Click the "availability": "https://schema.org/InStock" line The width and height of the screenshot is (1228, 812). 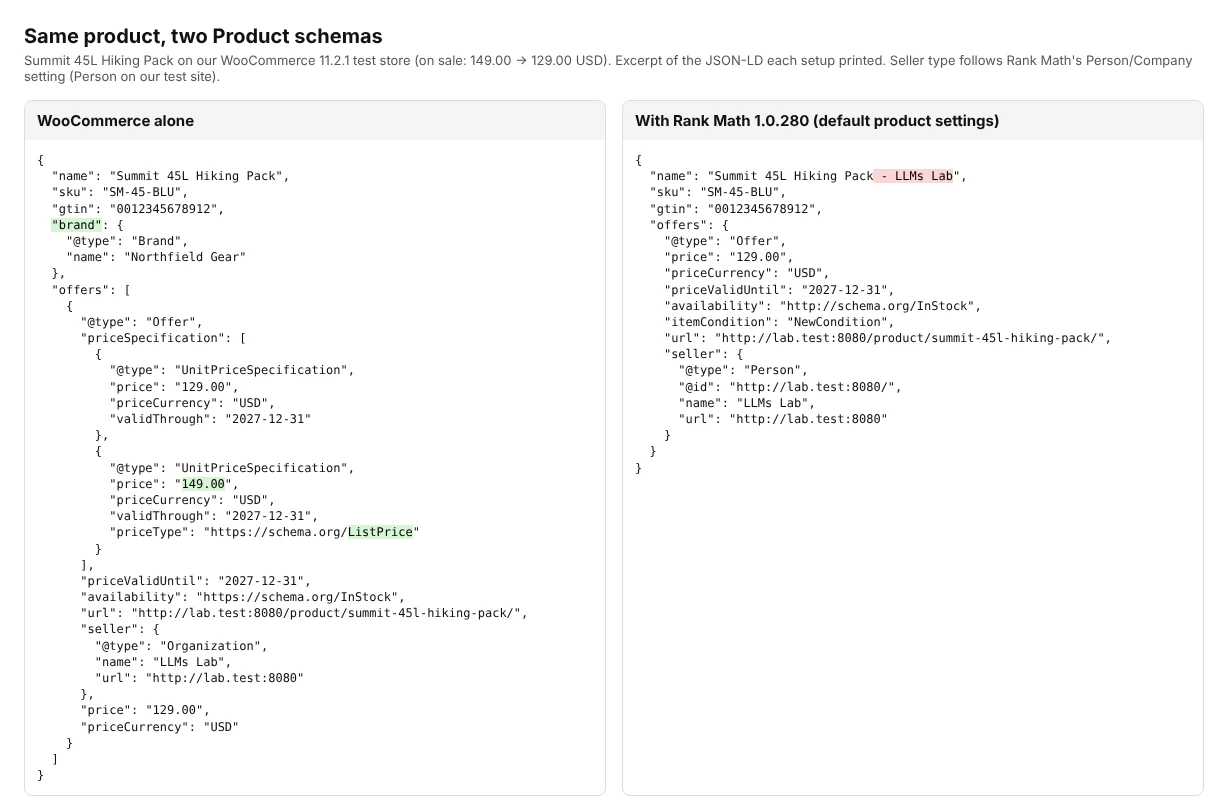(x=243, y=597)
